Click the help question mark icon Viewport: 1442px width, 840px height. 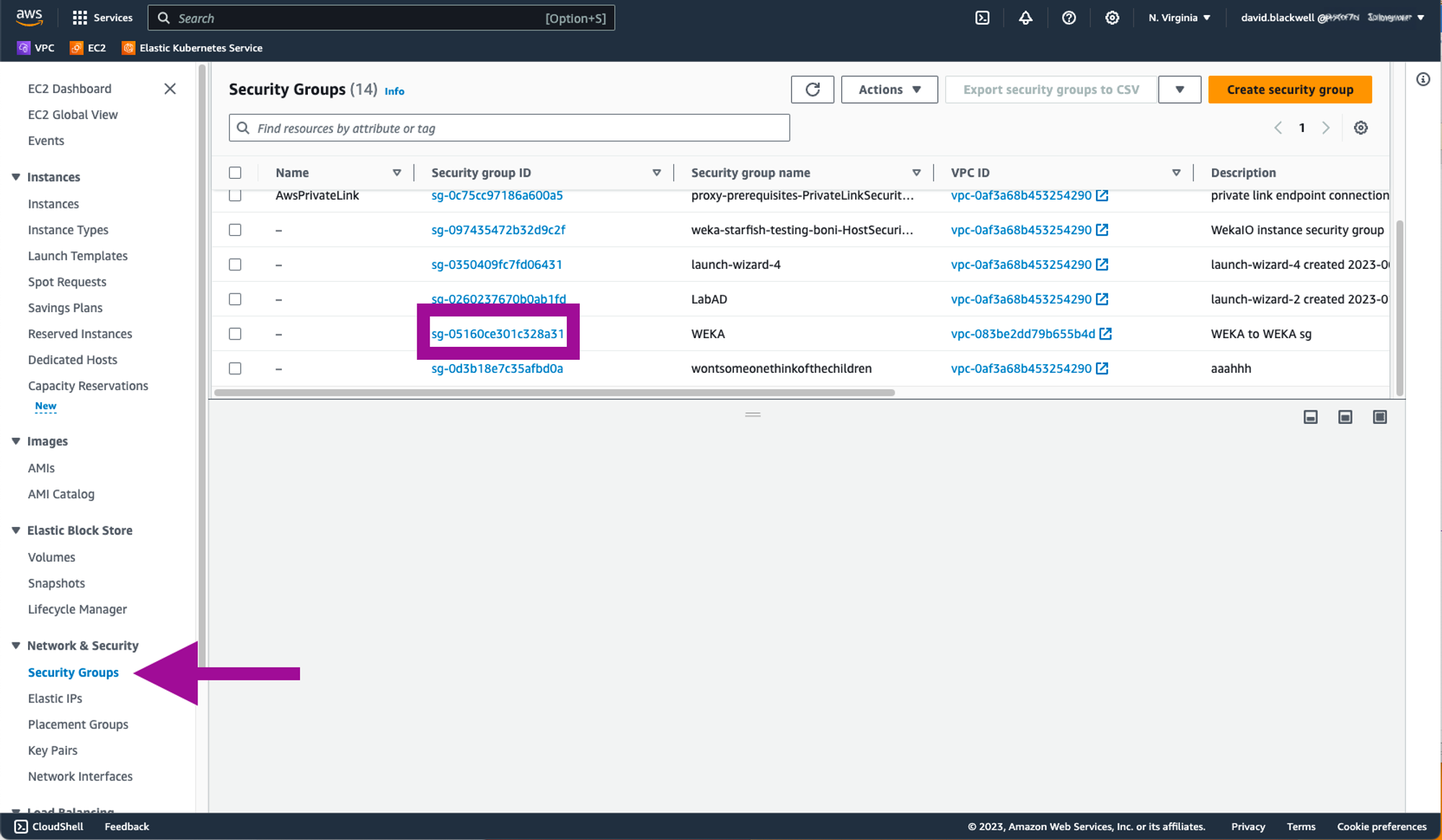click(x=1069, y=18)
